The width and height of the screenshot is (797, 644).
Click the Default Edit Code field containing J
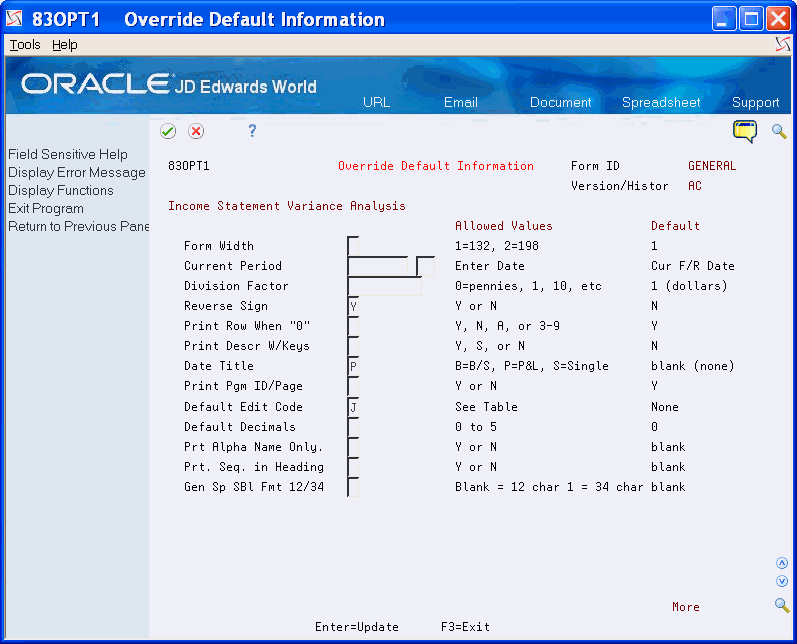coord(353,407)
